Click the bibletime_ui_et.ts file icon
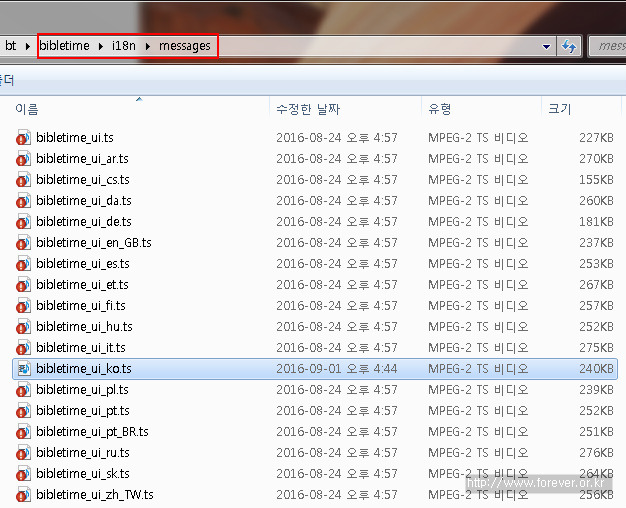Image resolution: width=626 pixels, height=508 pixels. click(23, 285)
